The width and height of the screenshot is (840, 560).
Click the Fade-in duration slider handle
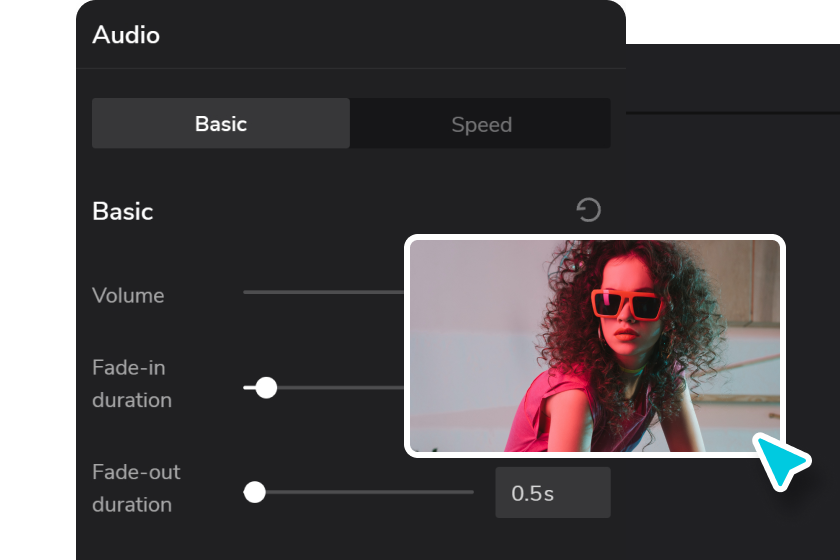(266, 387)
